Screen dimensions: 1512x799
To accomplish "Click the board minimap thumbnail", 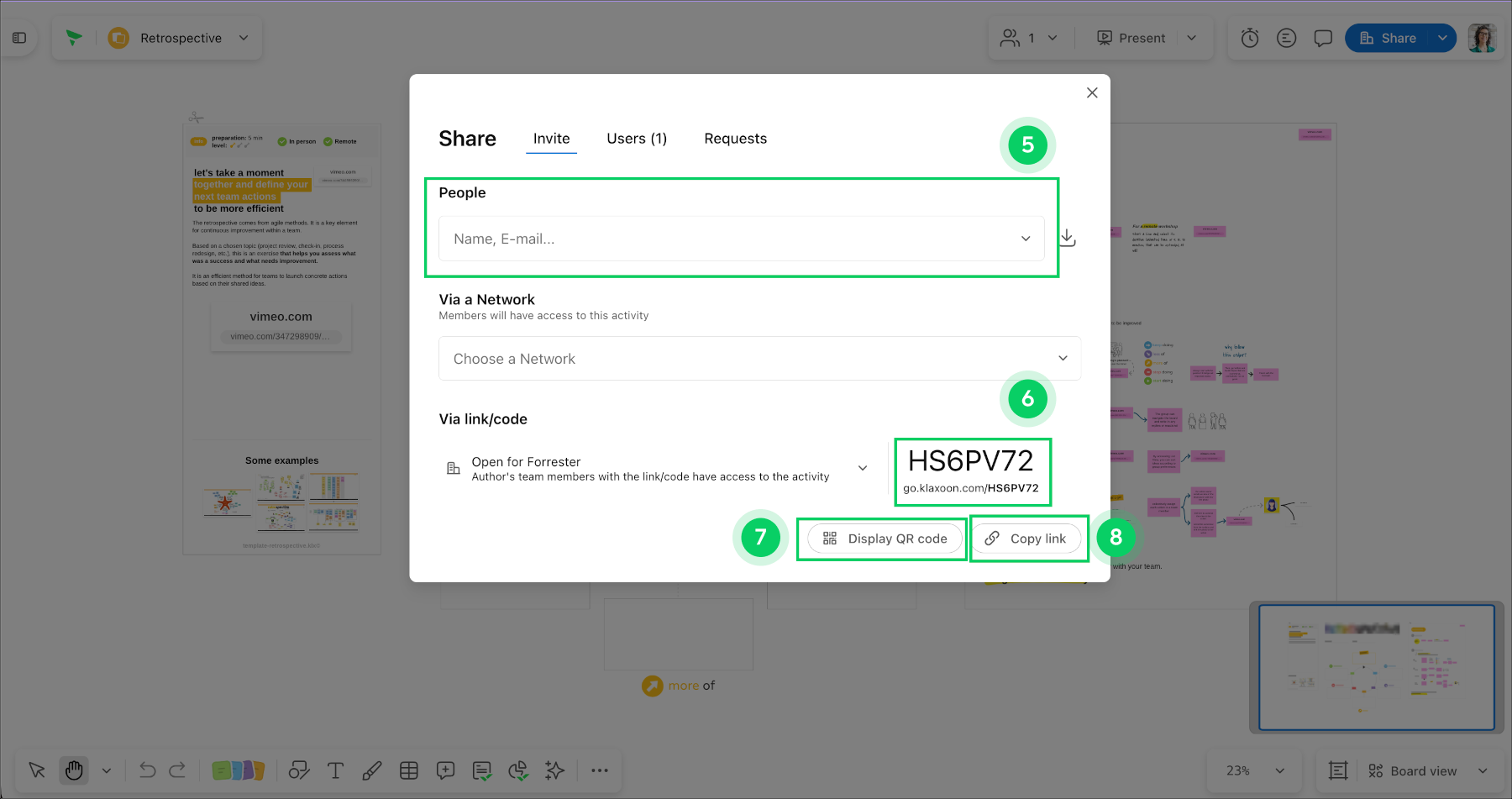I will point(1376,667).
